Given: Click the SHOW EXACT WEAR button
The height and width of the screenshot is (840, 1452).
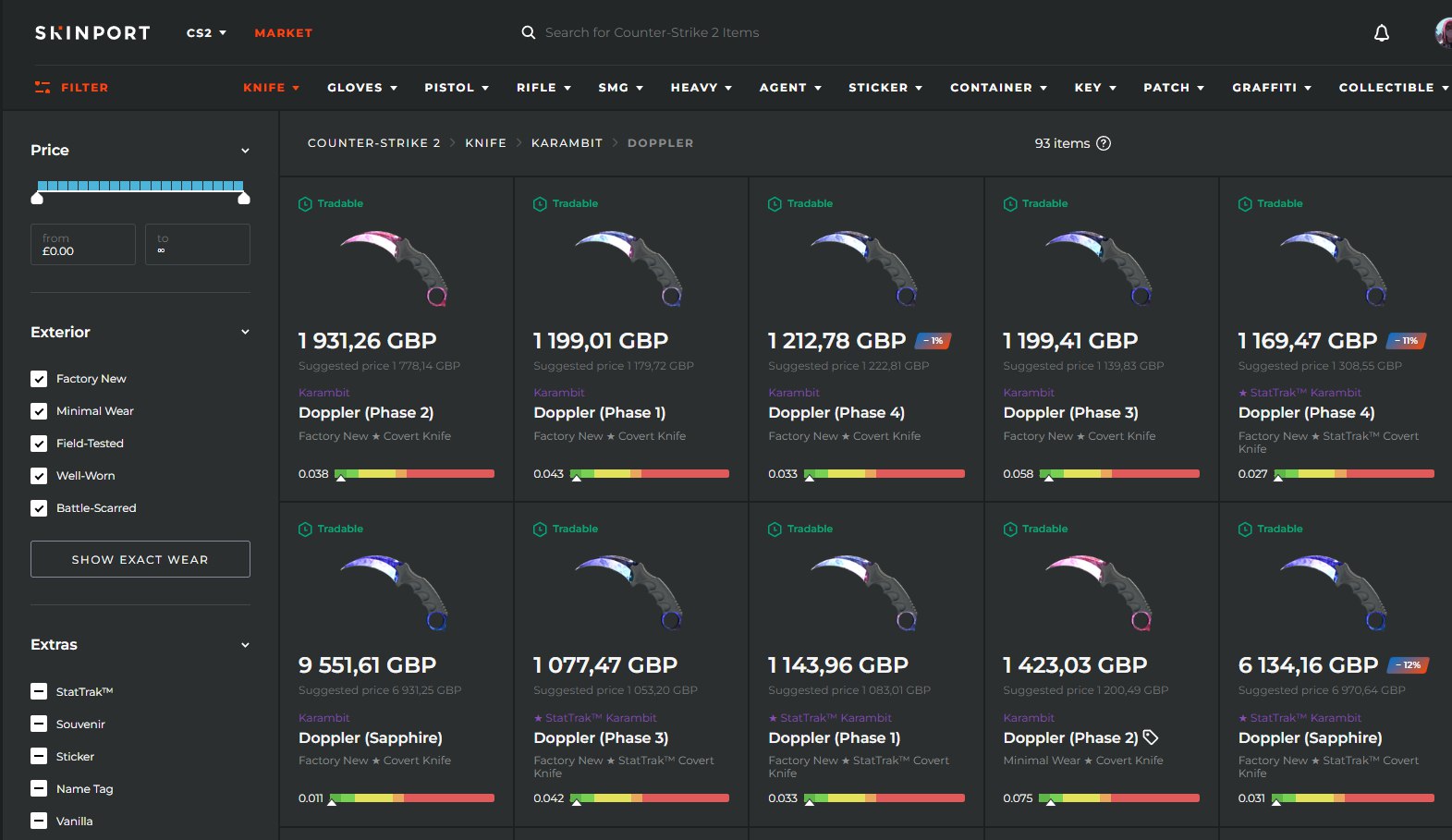Looking at the screenshot, I should [x=140, y=559].
